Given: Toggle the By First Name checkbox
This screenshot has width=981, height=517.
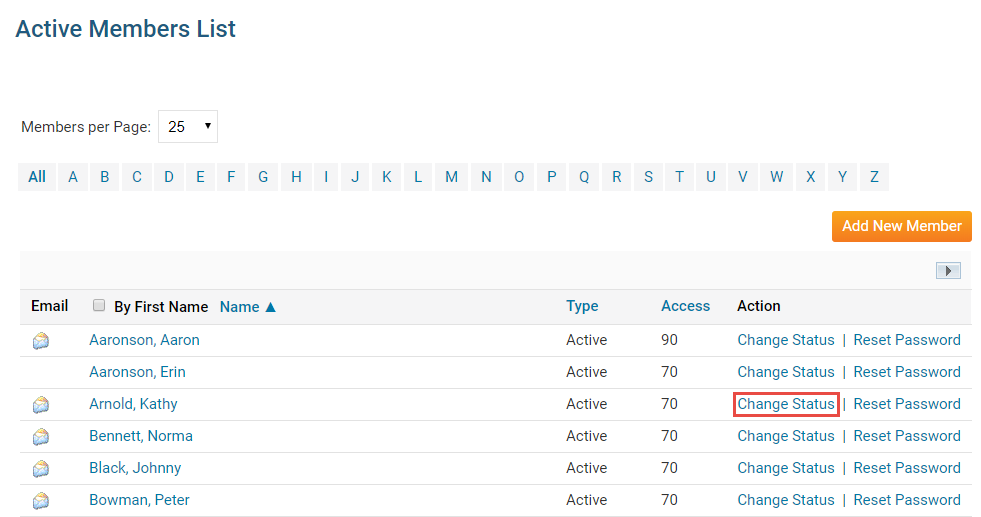Looking at the screenshot, I should [99, 306].
